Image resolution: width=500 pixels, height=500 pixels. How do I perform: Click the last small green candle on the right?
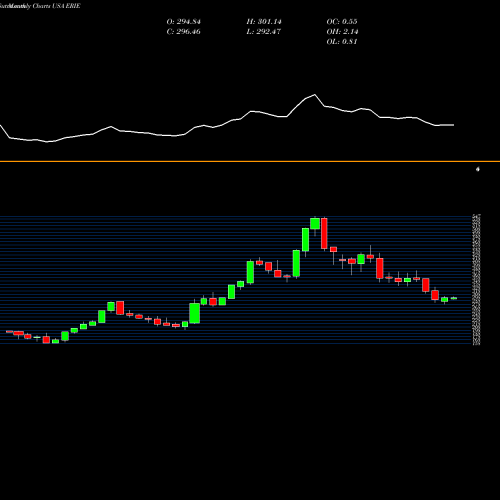click(x=454, y=298)
